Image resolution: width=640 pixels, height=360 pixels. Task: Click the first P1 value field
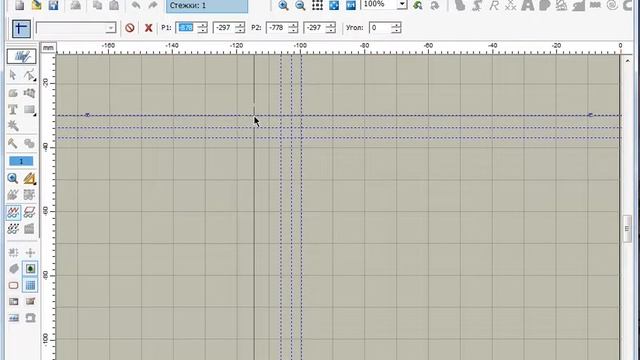click(186, 28)
